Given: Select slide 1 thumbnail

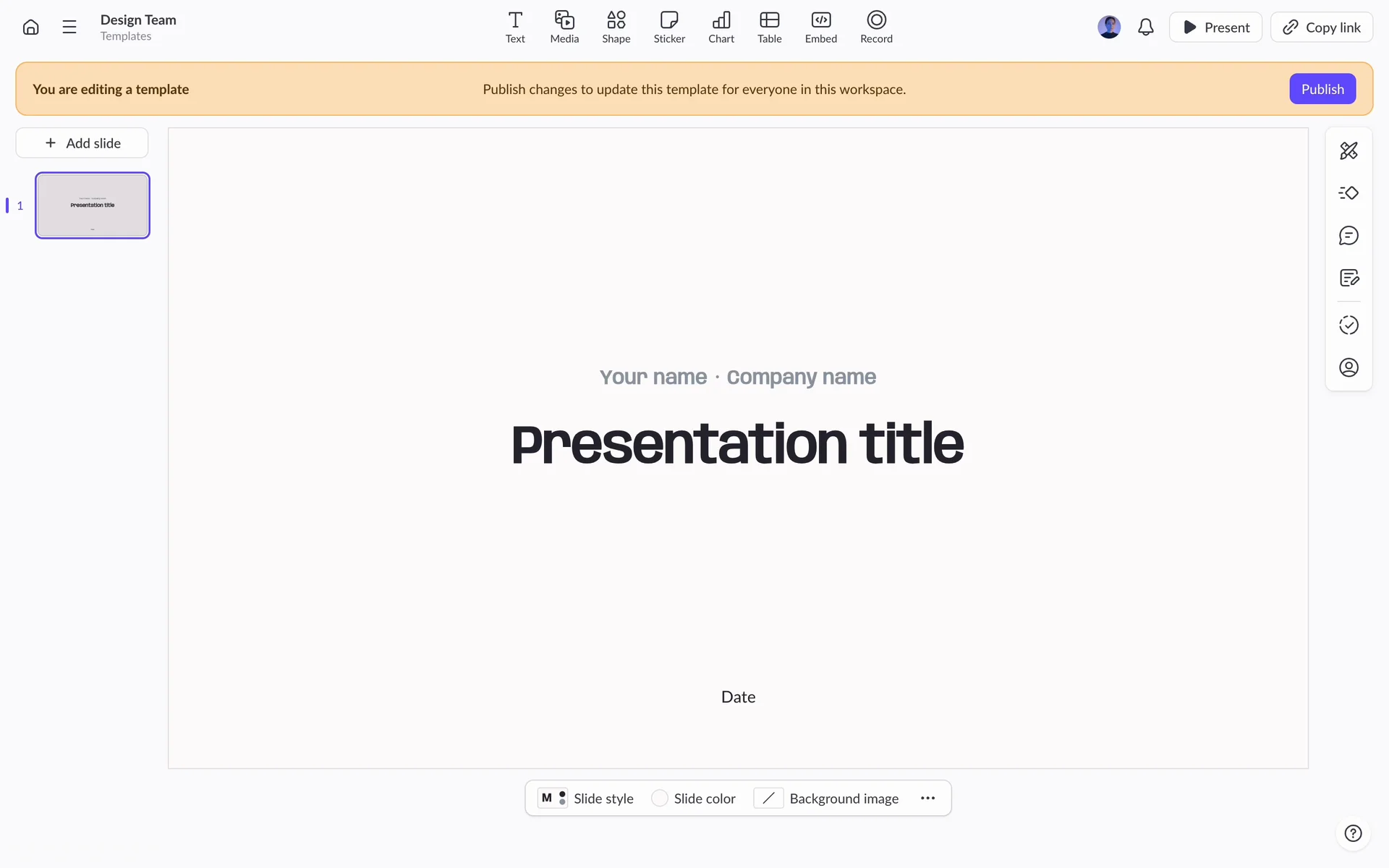Looking at the screenshot, I should (x=93, y=205).
